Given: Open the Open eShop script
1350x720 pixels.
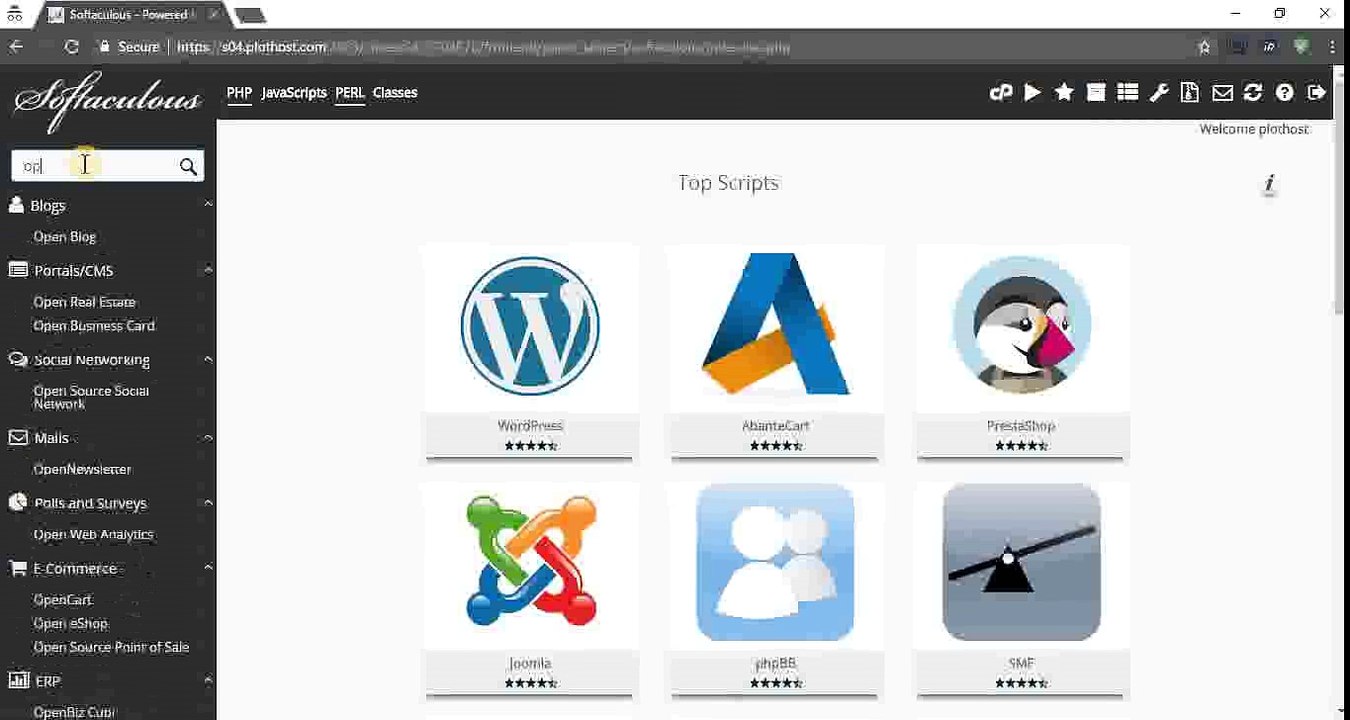Looking at the screenshot, I should (x=70, y=623).
